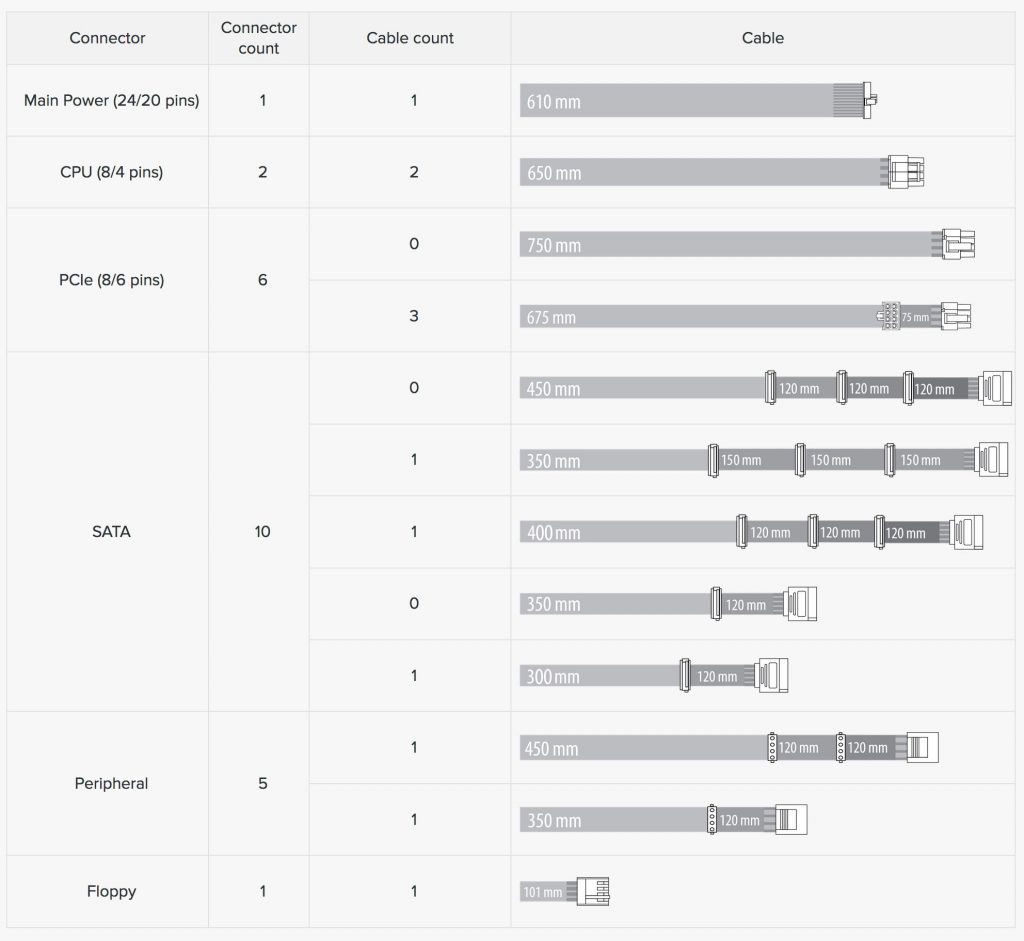The height and width of the screenshot is (941, 1024).
Task: Click the end SATA connector on the 300 mm cable
Action: [773, 676]
